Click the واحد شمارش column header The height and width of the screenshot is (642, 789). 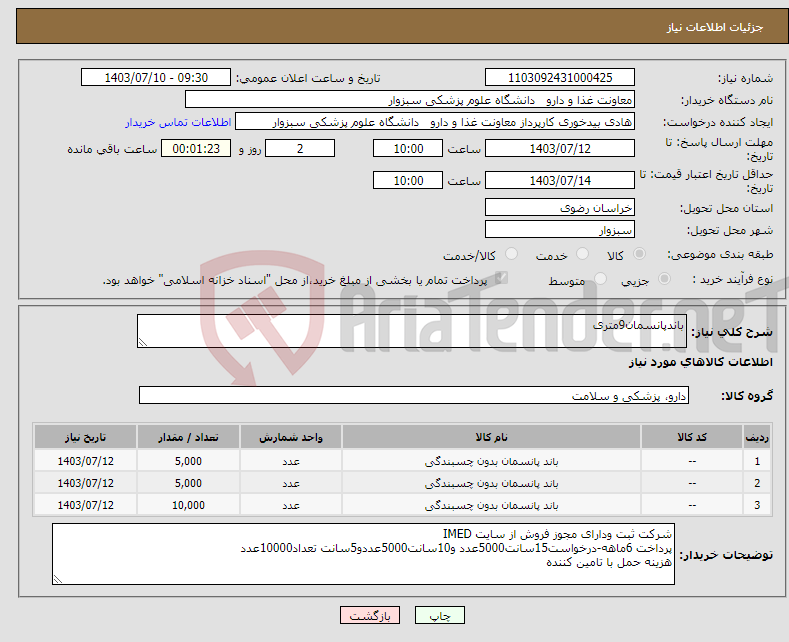coord(291,437)
